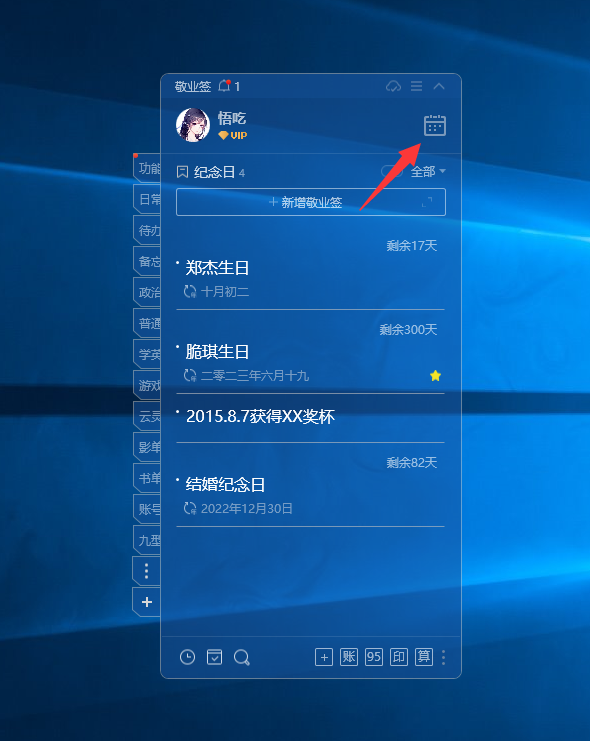Toggle the switch beside 全部
Image resolution: width=590 pixels, height=741 pixels.
tap(391, 172)
